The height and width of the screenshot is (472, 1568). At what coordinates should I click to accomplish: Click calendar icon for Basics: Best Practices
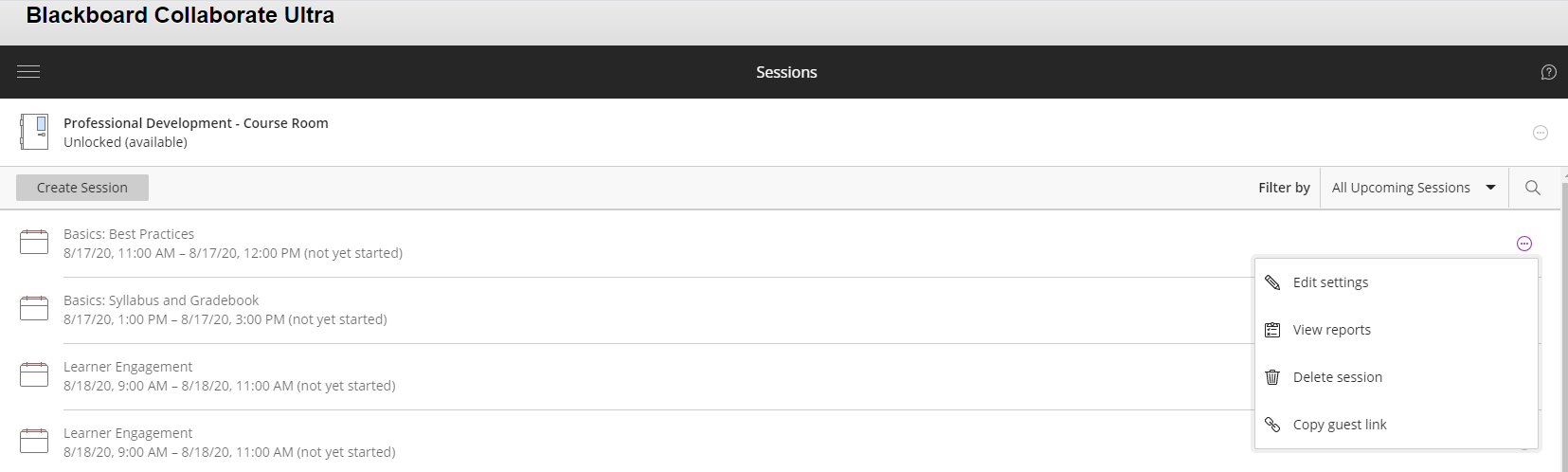point(34,243)
